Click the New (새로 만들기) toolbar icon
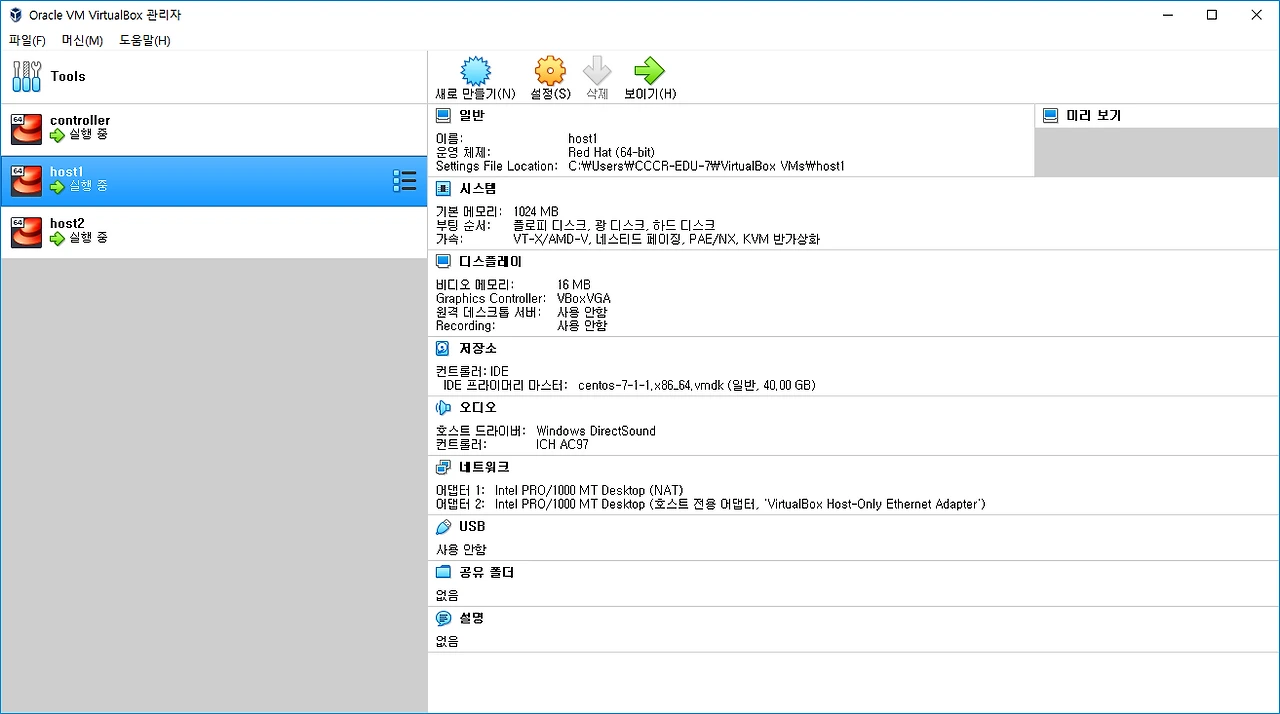The image size is (1280, 714). pos(476,71)
